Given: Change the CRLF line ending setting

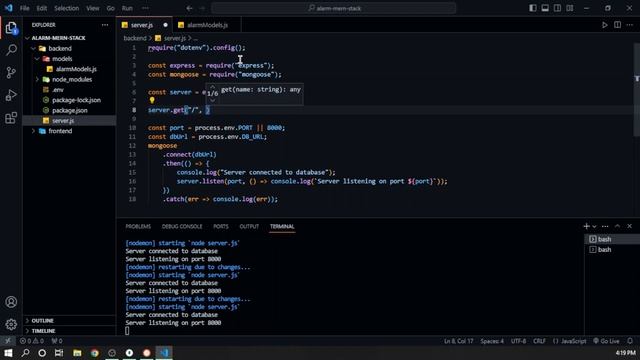Looking at the screenshot, I should tap(539, 341).
